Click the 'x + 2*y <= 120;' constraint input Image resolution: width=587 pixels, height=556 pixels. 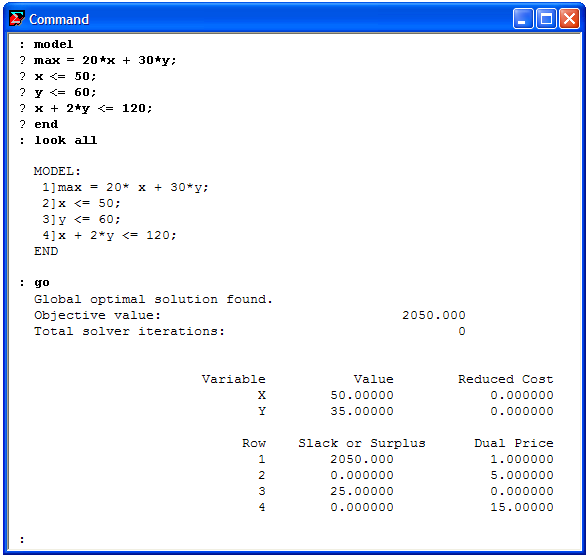(93, 108)
